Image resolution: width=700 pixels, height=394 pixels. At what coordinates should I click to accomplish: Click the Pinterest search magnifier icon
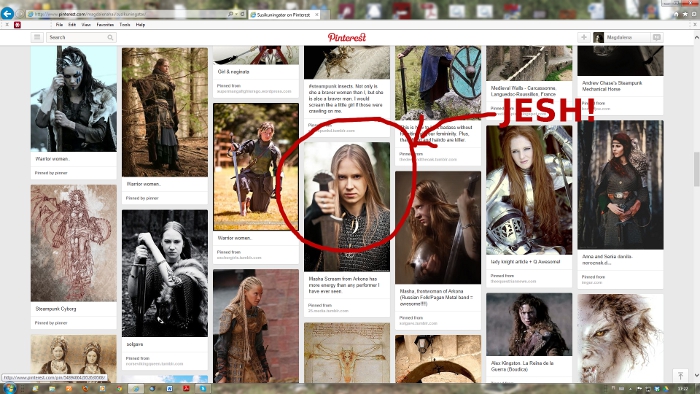[110, 37]
